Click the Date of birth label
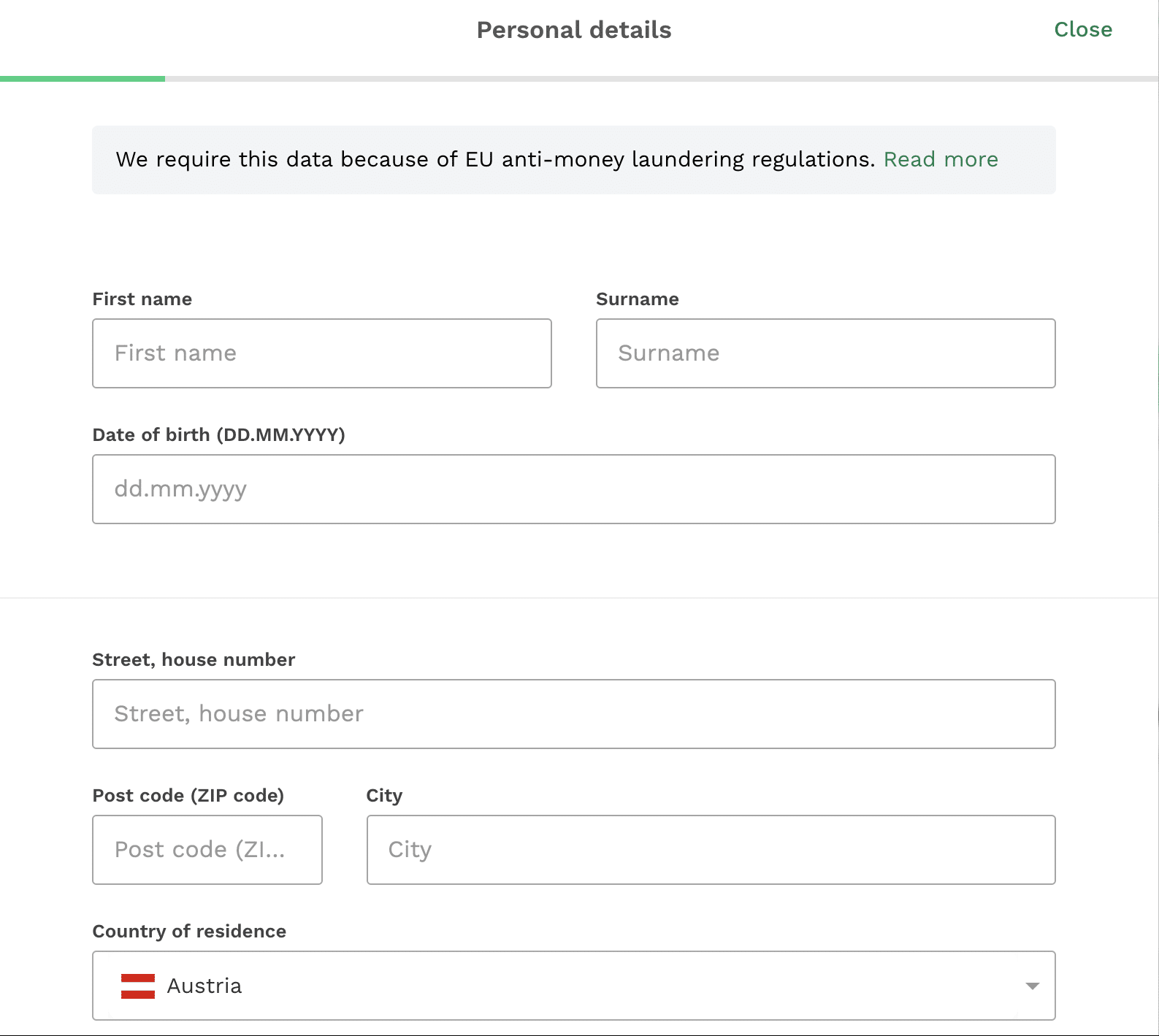1159x1036 pixels. (x=219, y=435)
